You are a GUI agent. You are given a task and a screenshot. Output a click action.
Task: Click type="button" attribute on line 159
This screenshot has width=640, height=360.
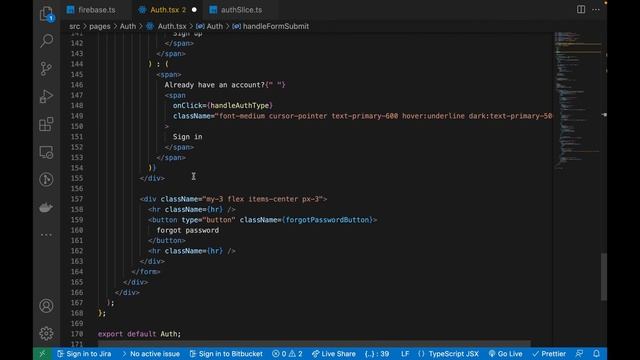(x=208, y=220)
